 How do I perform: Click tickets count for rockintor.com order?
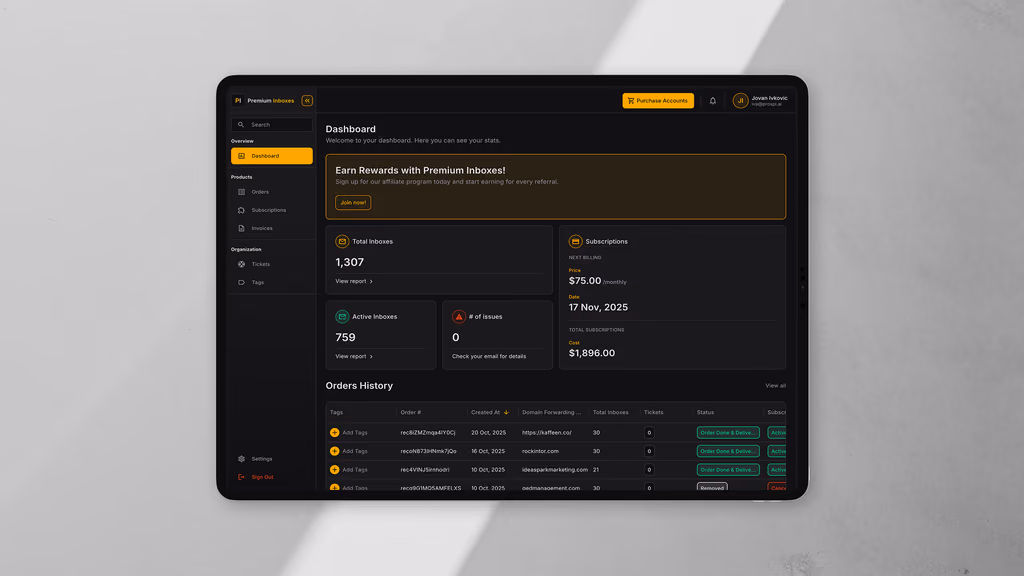click(648, 451)
